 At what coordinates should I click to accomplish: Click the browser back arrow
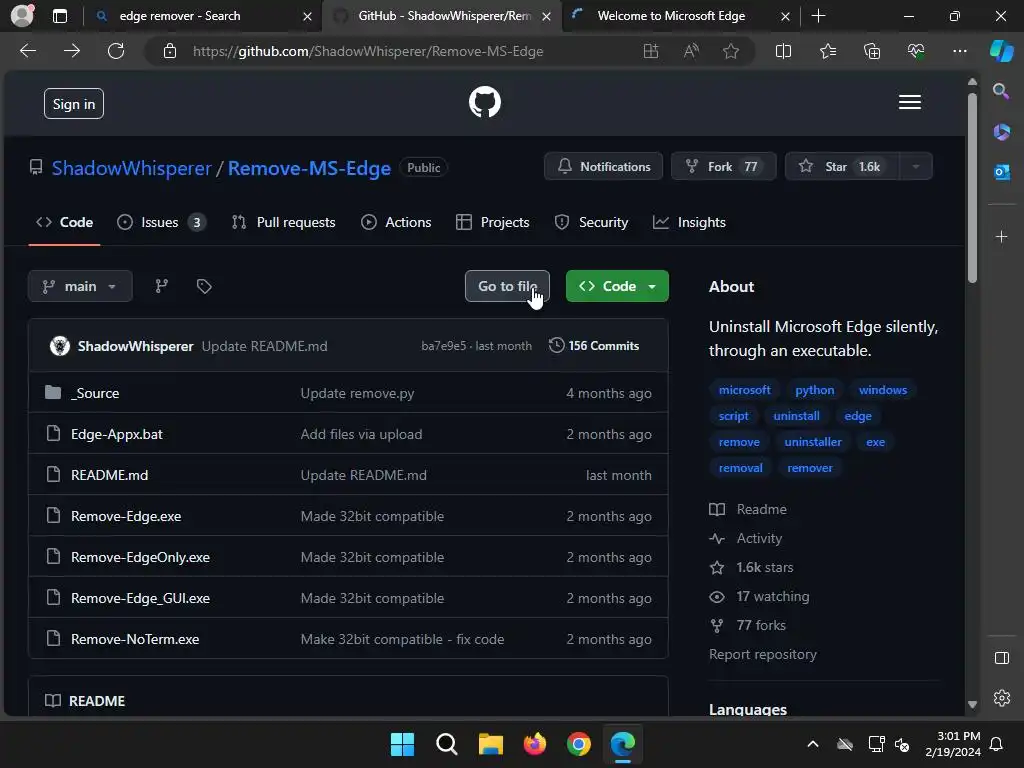click(x=28, y=51)
